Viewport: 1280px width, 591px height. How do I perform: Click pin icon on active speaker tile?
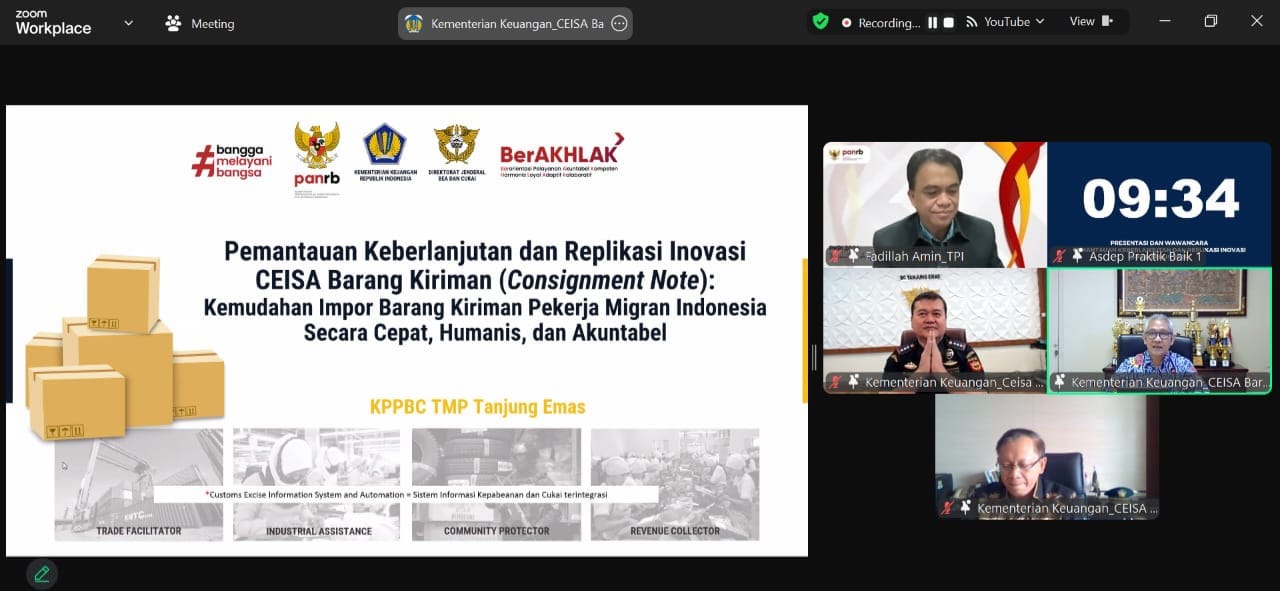click(x=1060, y=382)
